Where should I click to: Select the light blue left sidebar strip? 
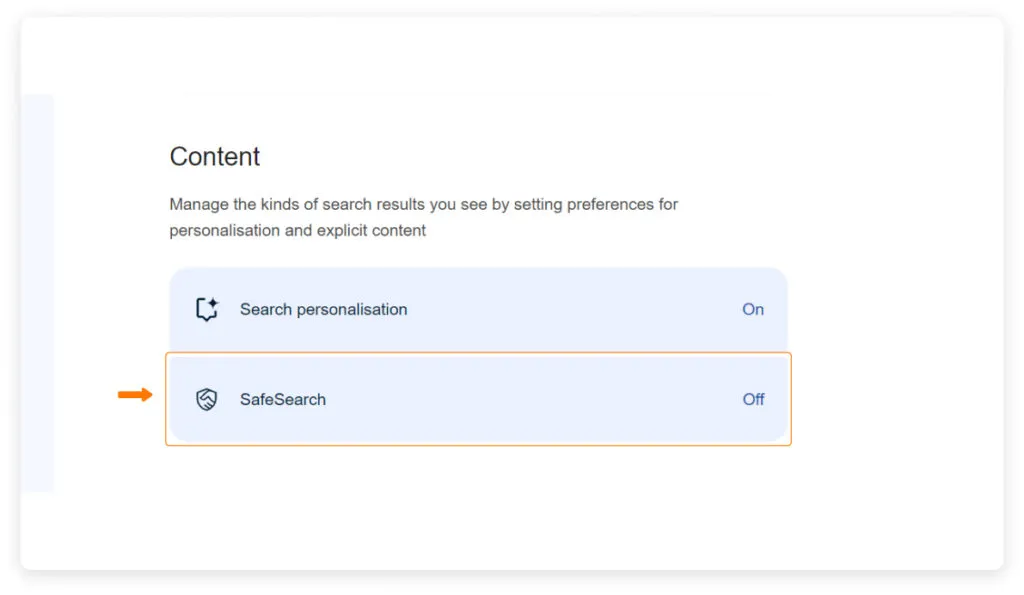tap(37, 292)
